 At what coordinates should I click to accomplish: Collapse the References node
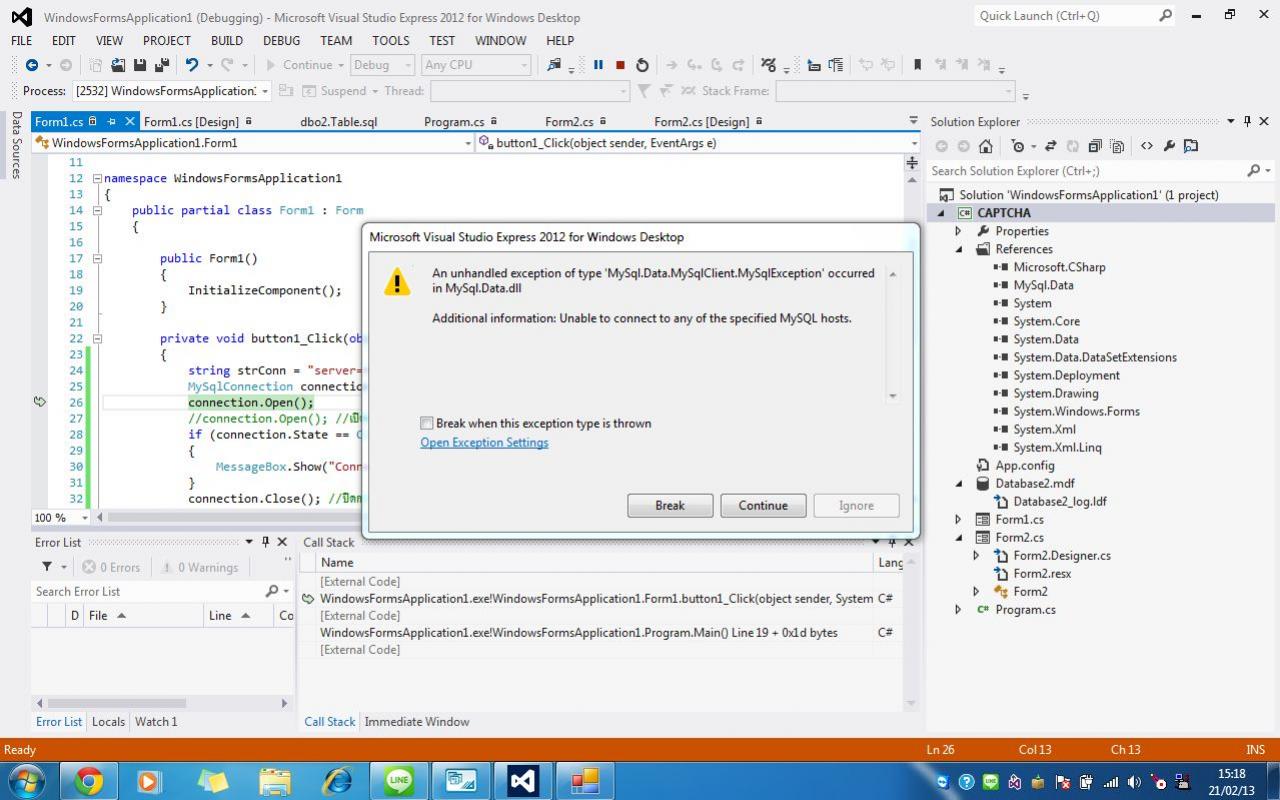point(958,249)
